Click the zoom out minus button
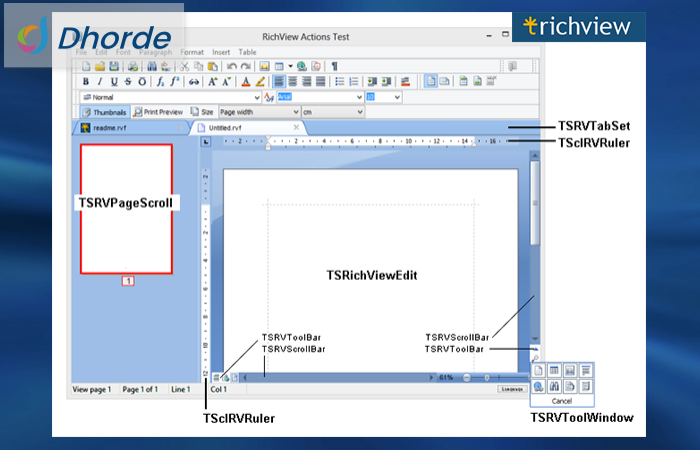Image resolution: width=700 pixels, height=450 pixels. [x=467, y=378]
